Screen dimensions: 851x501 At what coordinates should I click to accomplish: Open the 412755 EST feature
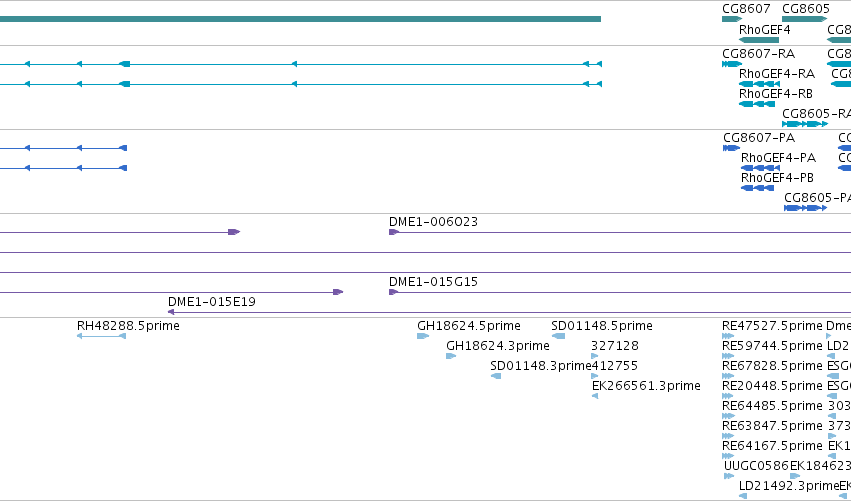[594, 376]
